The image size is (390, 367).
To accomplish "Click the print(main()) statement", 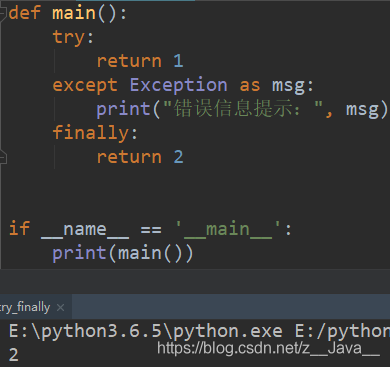I will [123, 253].
